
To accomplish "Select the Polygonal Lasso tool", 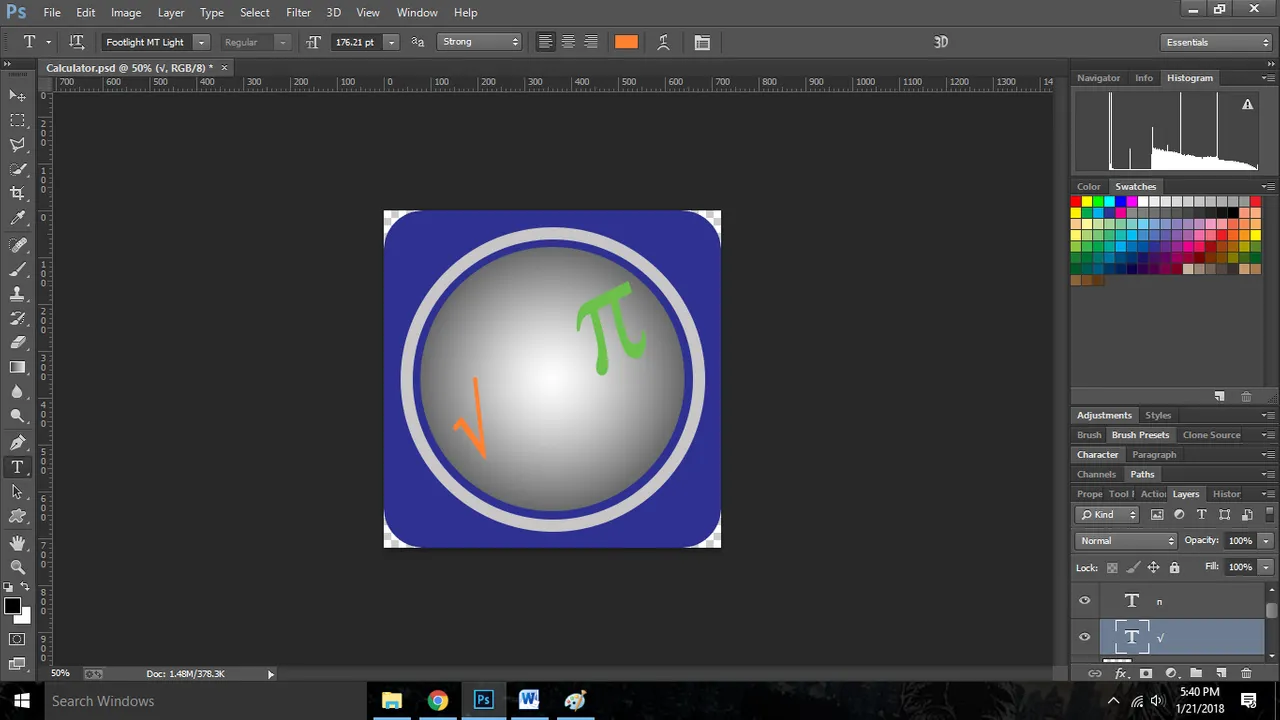I will [x=17, y=145].
